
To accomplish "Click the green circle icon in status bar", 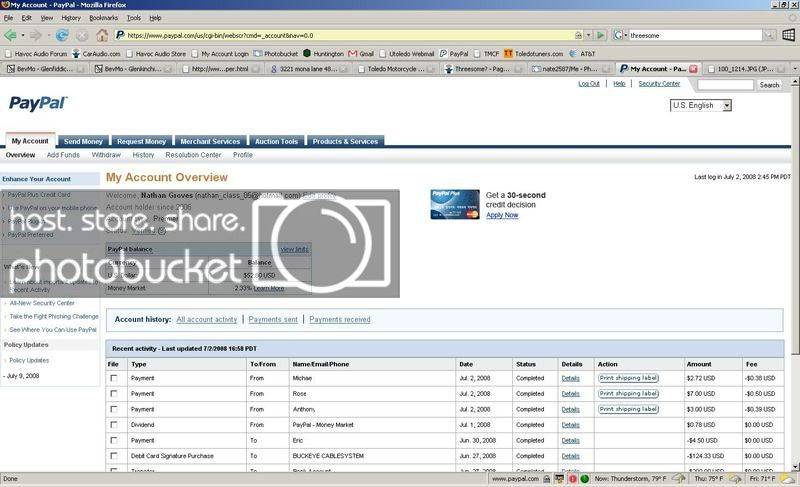I will click(585, 479).
